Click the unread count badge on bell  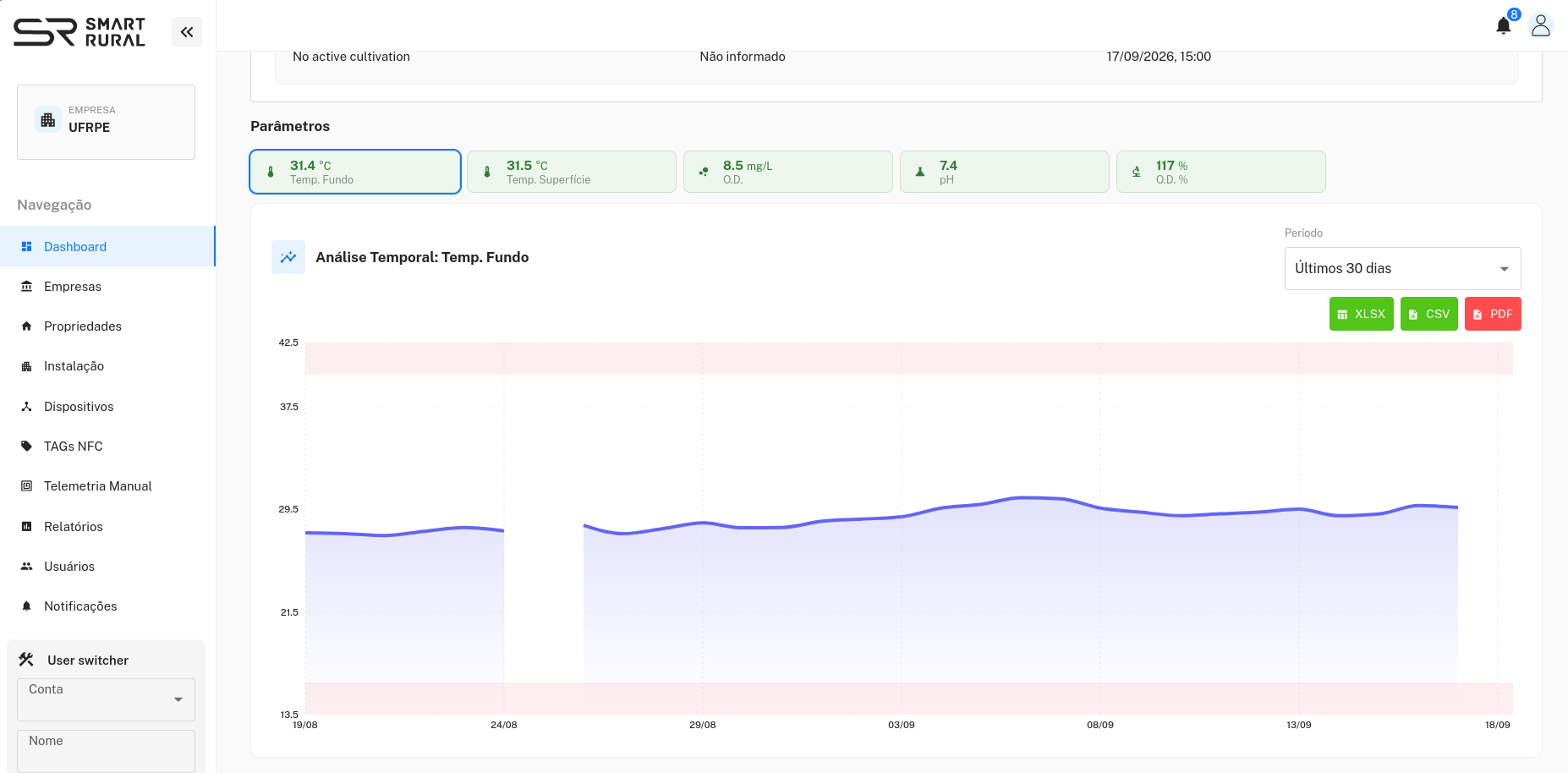1514,14
